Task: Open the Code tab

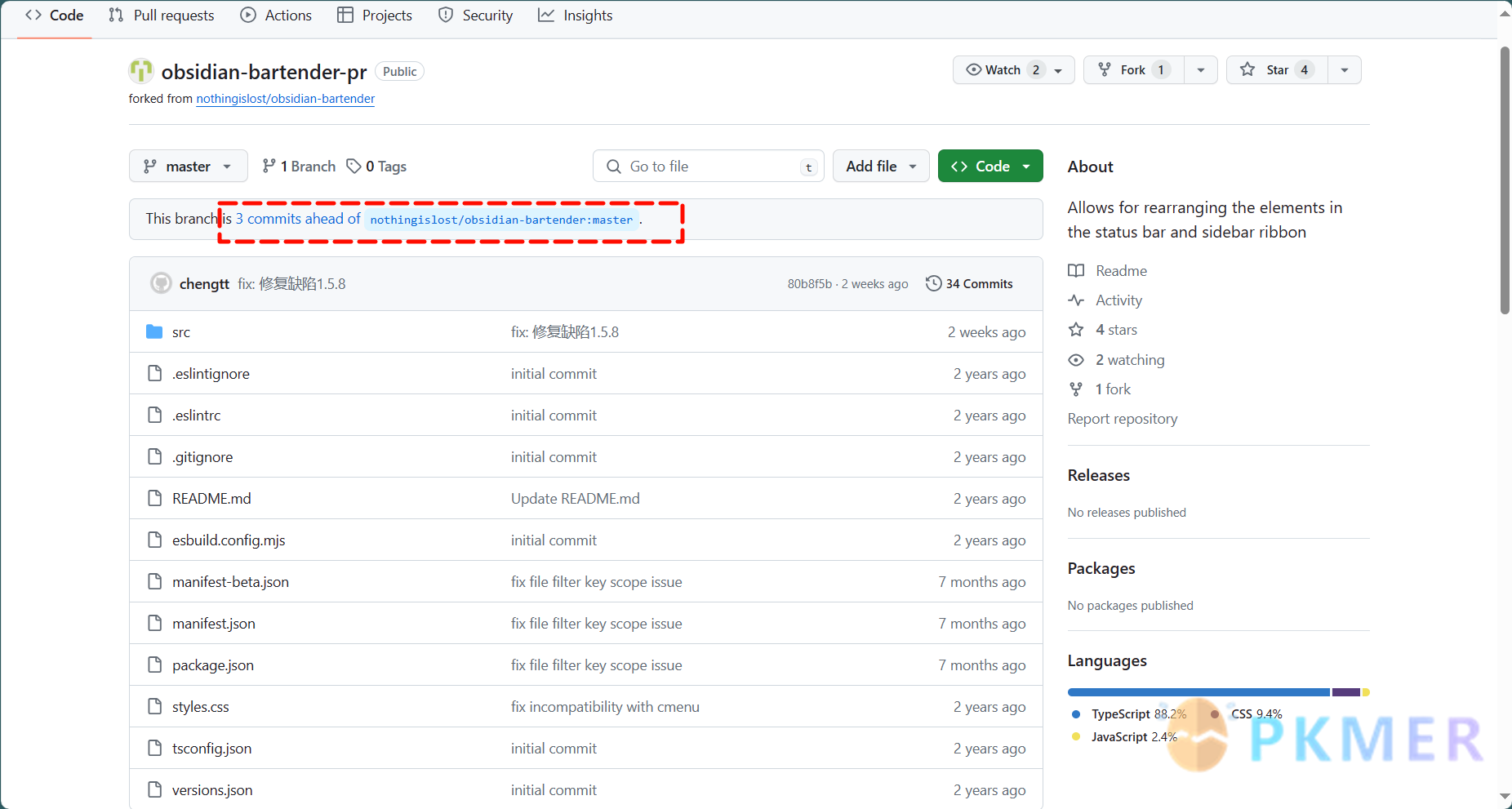Action: coord(55,16)
